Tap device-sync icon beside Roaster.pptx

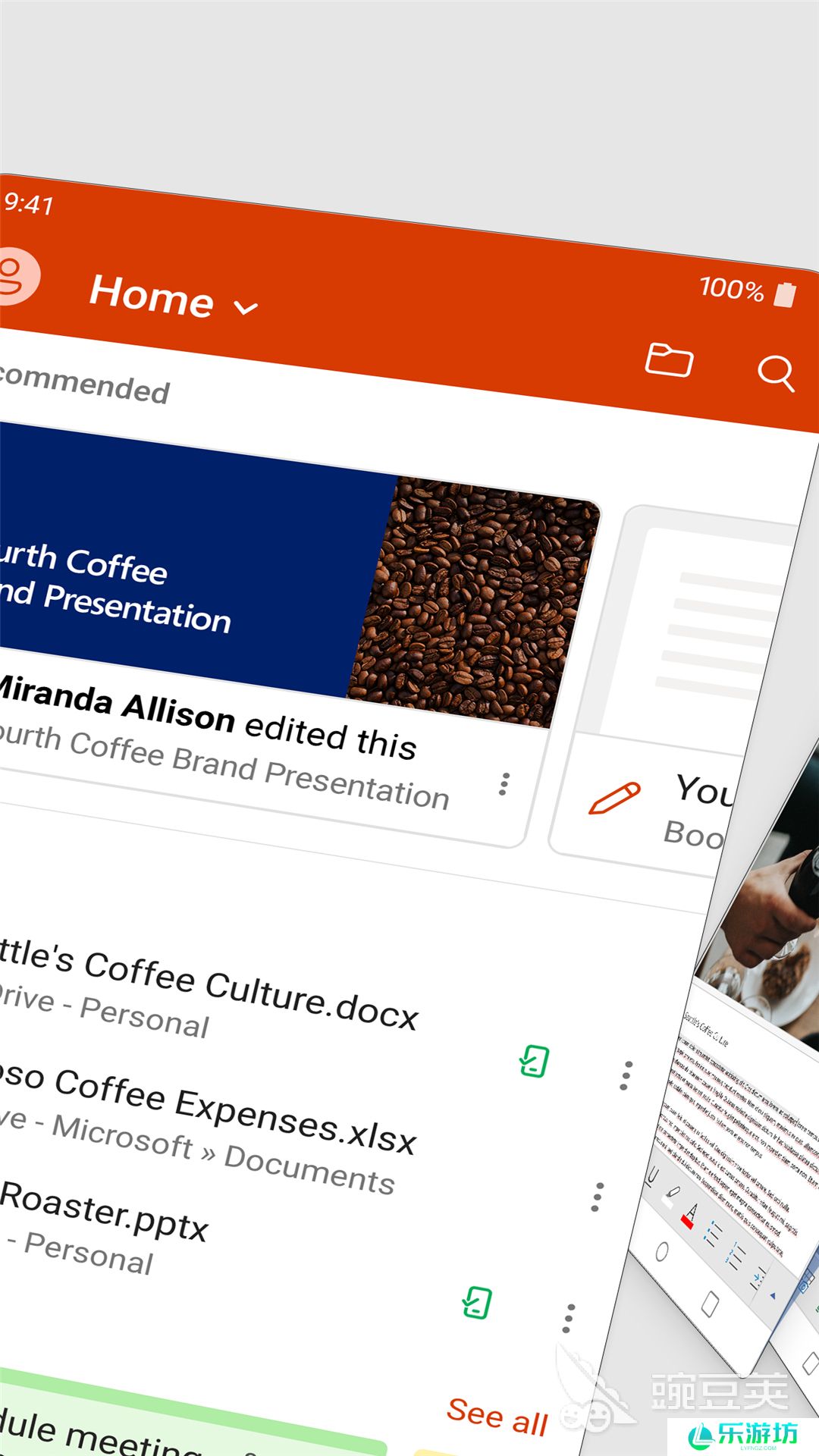(477, 1303)
